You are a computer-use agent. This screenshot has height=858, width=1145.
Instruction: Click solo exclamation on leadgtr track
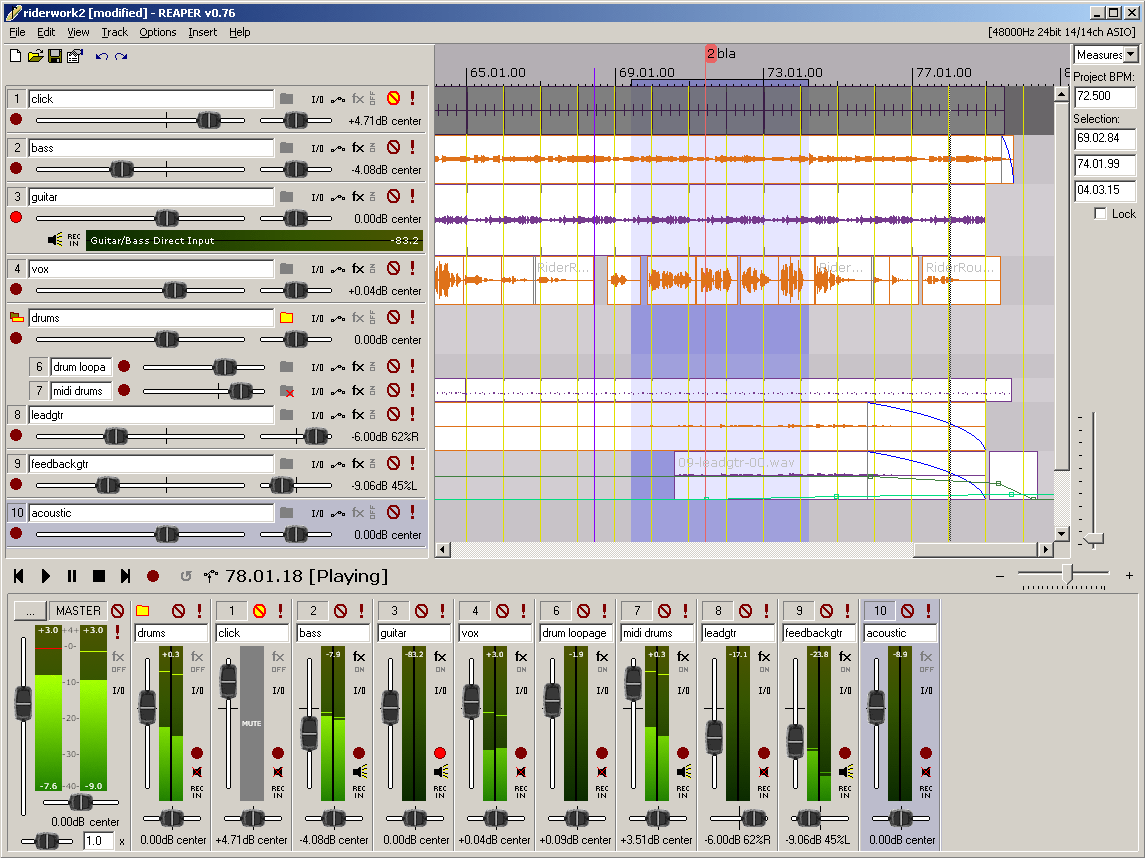[x=412, y=415]
